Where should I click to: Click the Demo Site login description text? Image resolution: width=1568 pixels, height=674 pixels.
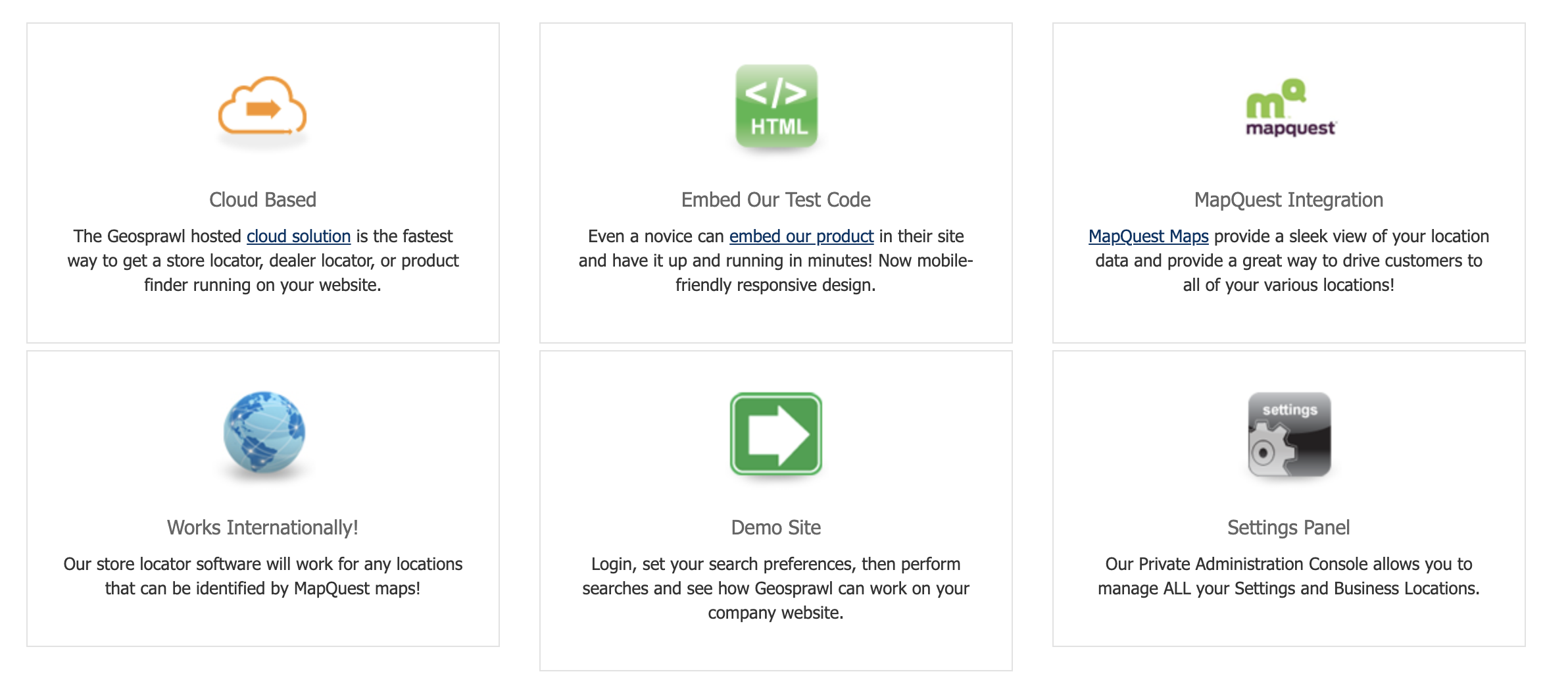(x=775, y=588)
